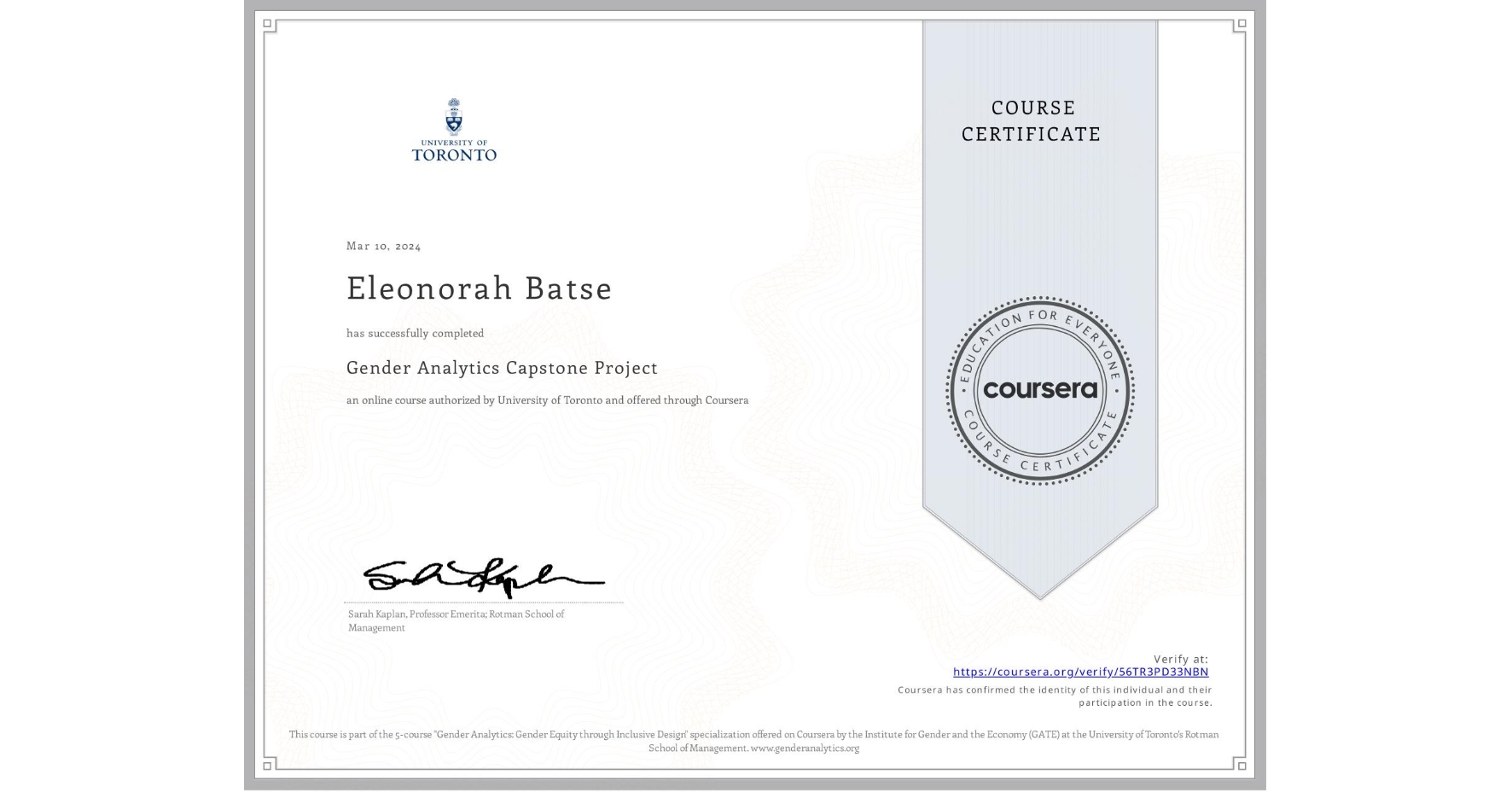
Task: Click the TORONTO wordmark under the crest
Action: click(x=454, y=154)
